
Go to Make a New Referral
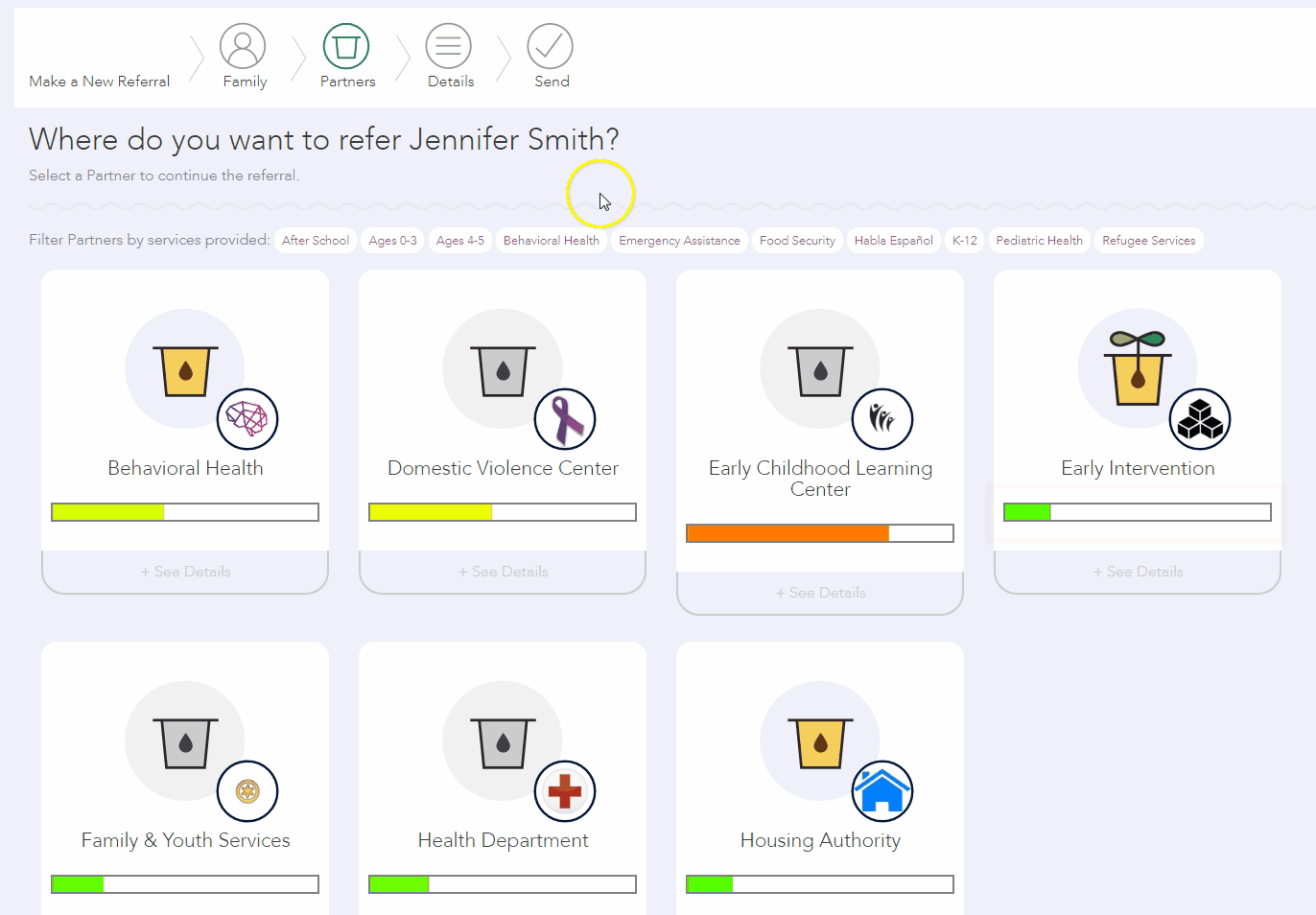[99, 82]
